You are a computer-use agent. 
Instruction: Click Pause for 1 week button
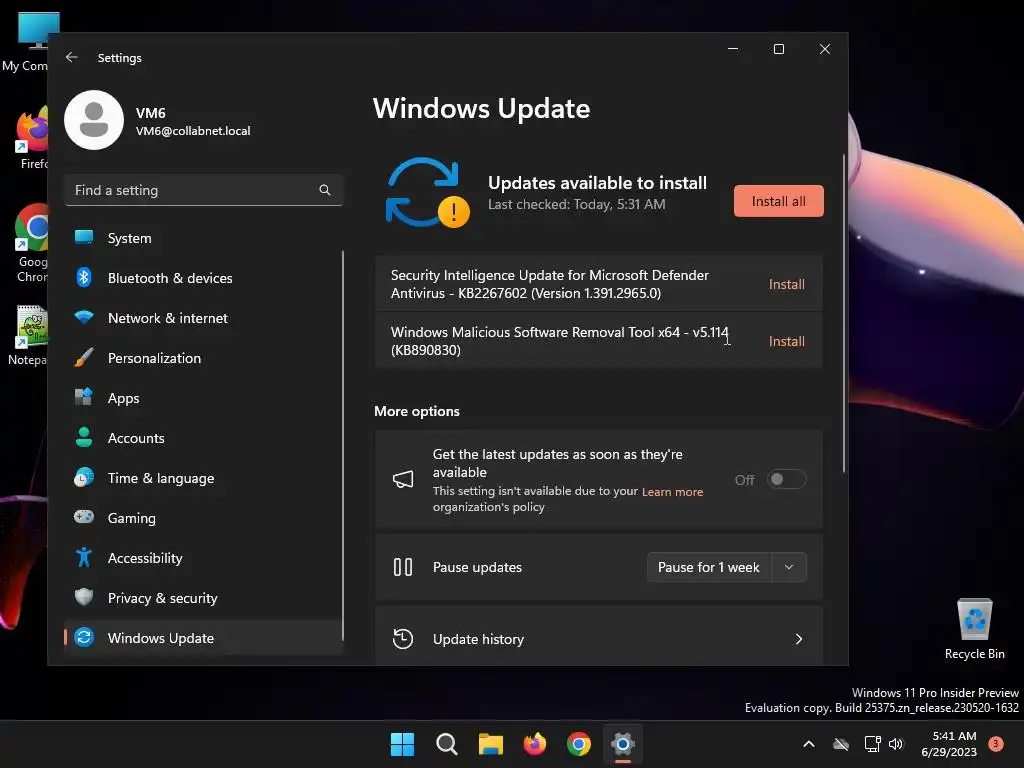709,567
